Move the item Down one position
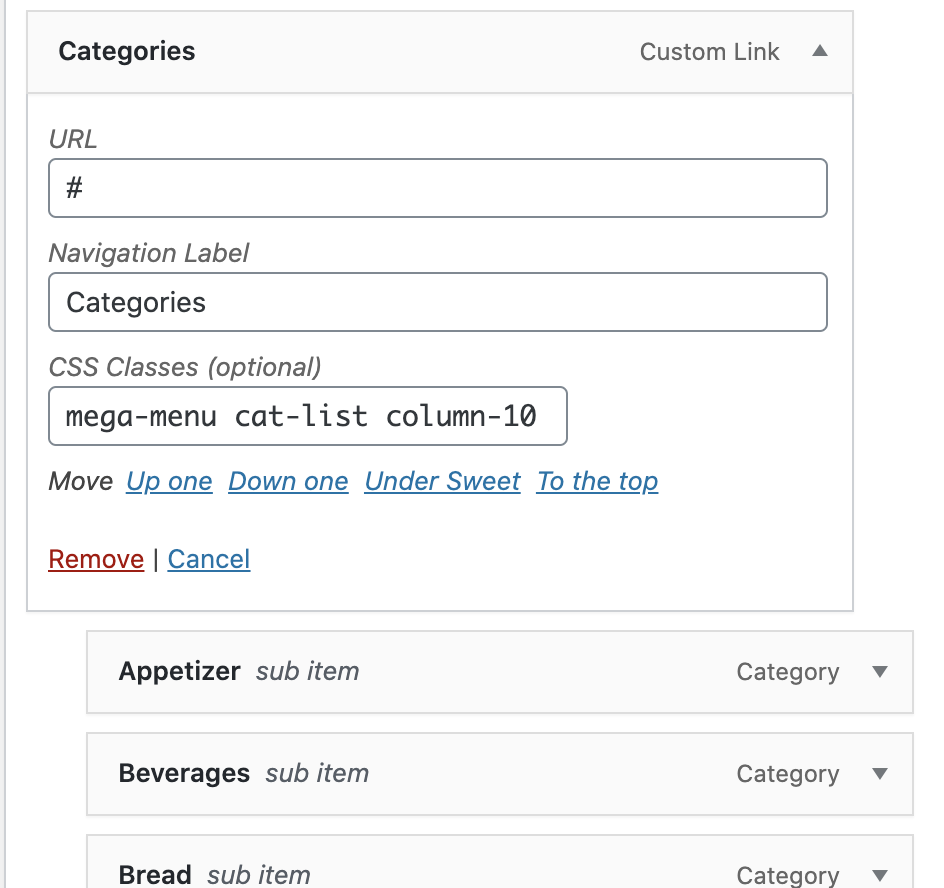The width and height of the screenshot is (944, 888). tap(288, 481)
